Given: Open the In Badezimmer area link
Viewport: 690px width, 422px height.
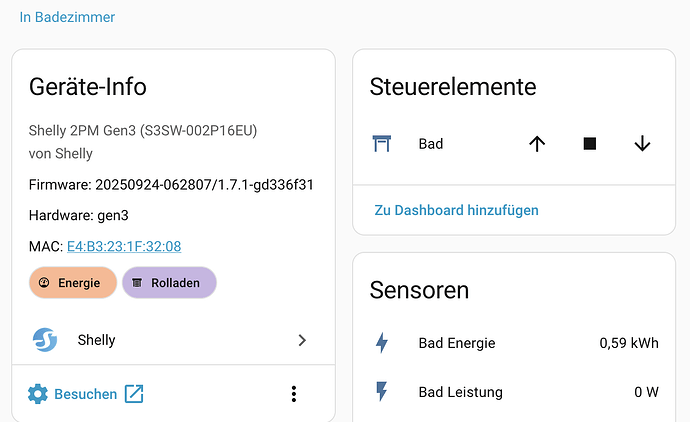Looking at the screenshot, I should click(67, 17).
